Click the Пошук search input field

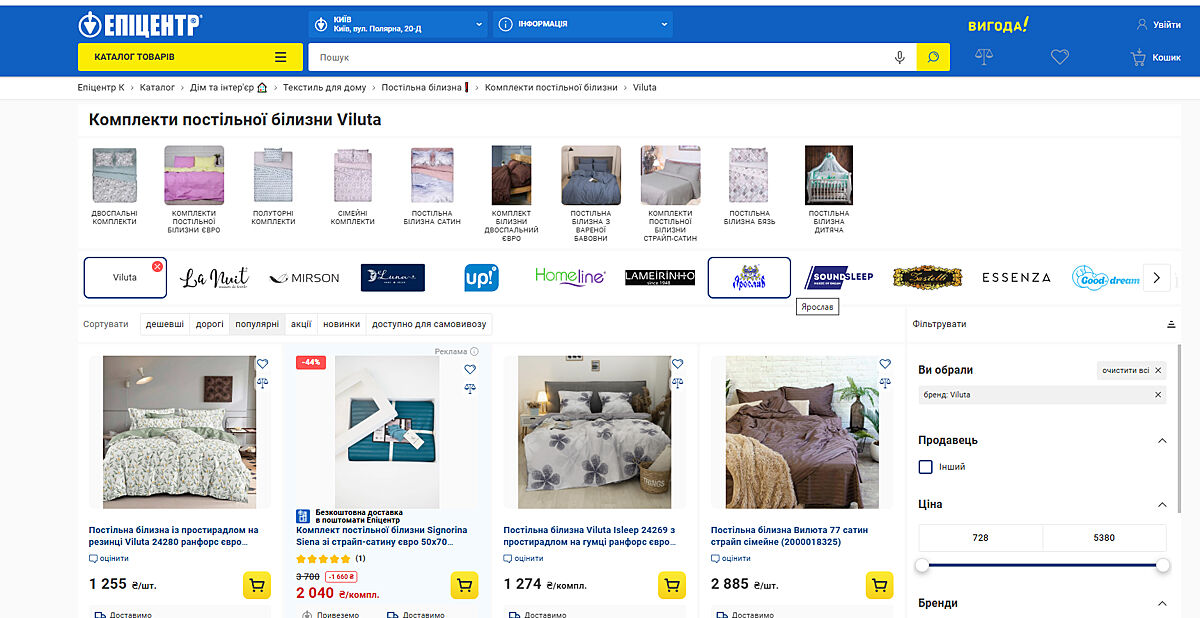tap(600, 57)
